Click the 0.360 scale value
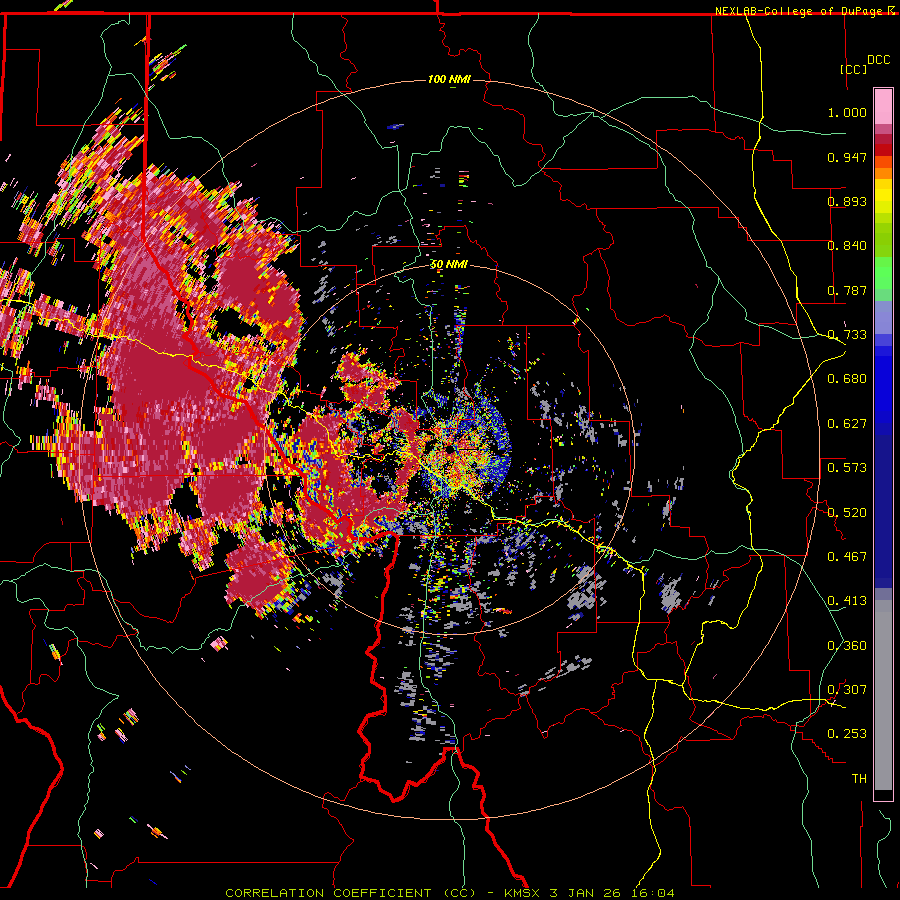 point(847,646)
